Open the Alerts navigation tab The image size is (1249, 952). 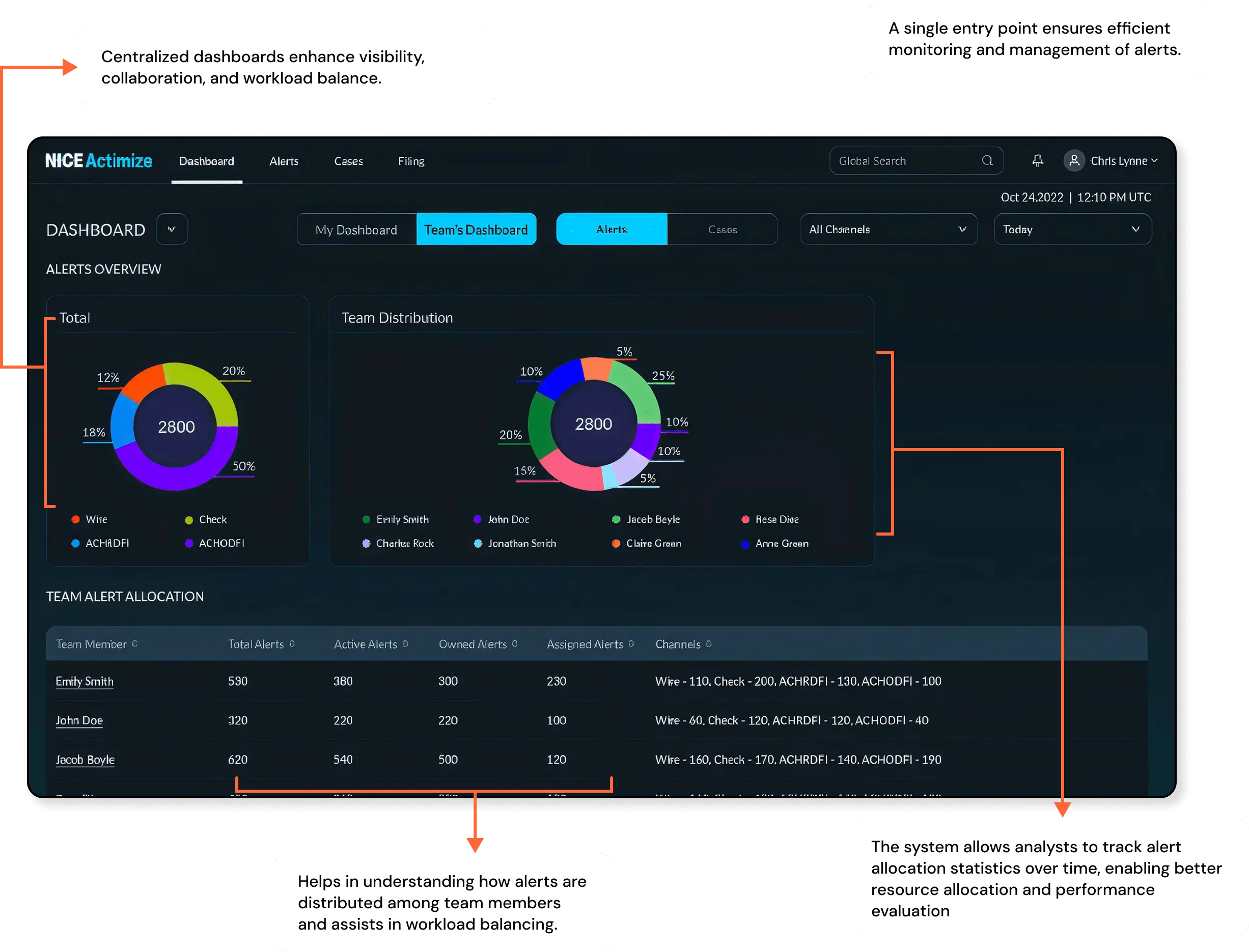[284, 161]
